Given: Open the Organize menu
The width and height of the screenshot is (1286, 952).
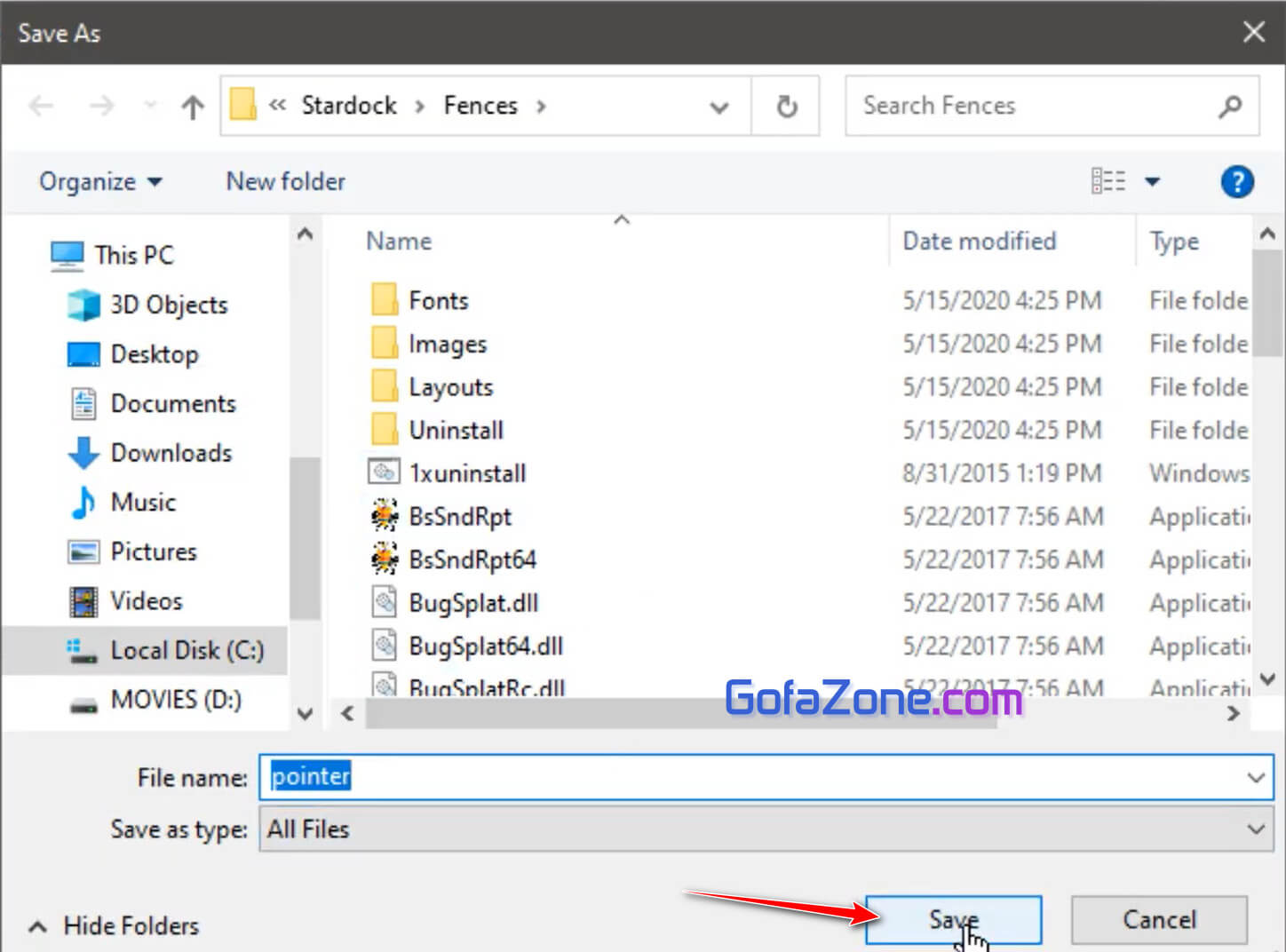Looking at the screenshot, I should (99, 182).
